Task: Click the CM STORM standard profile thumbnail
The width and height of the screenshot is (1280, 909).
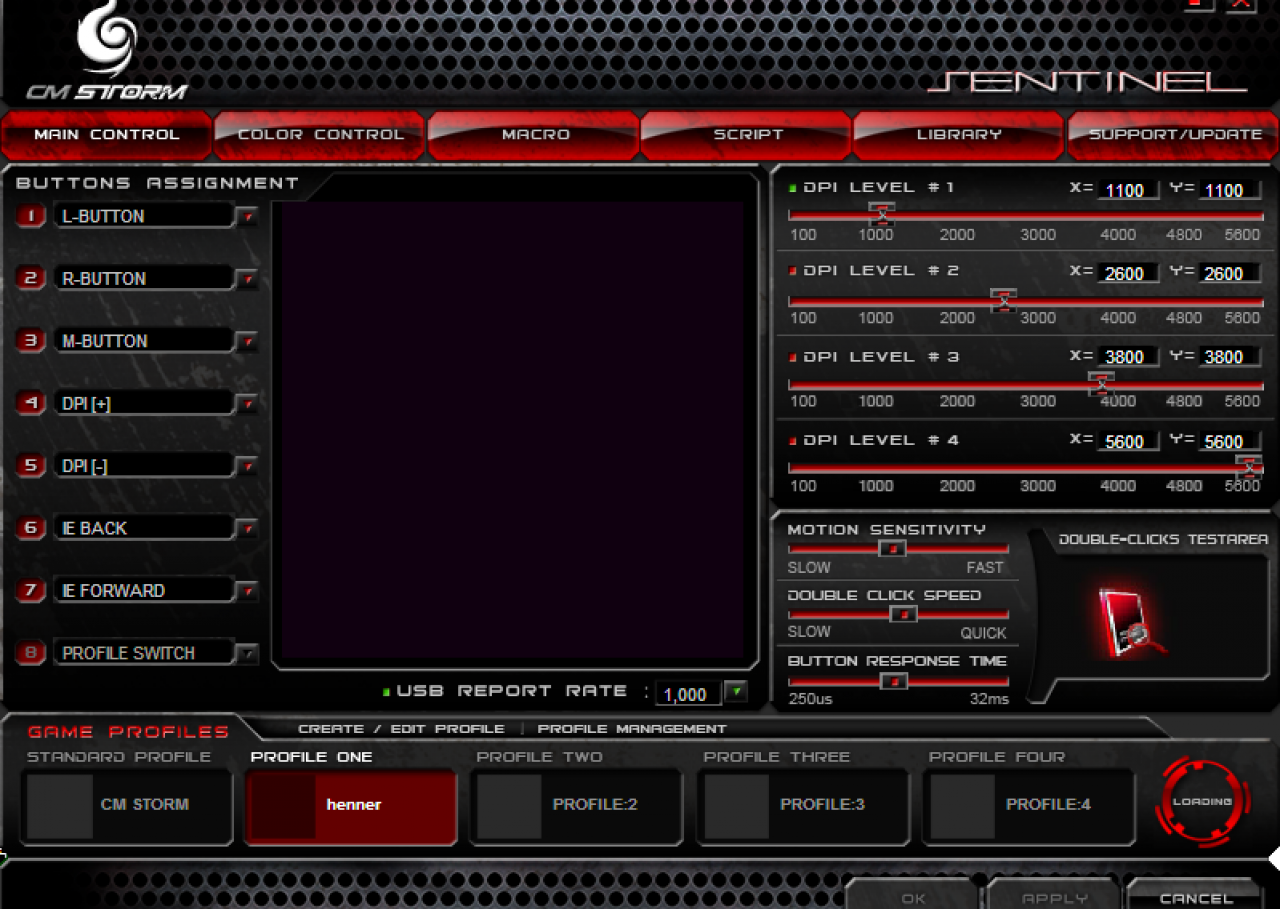Action: [x=59, y=806]
